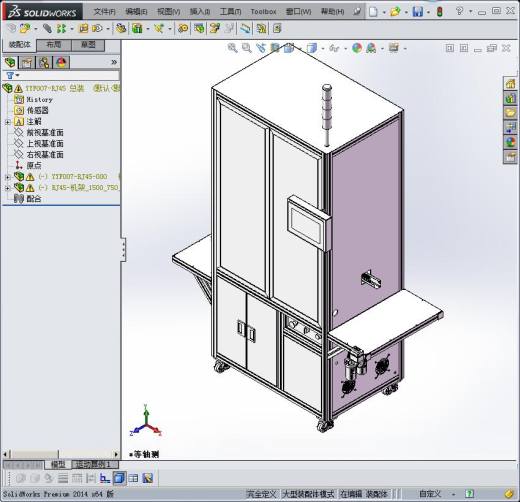Click the Open file folder icon
The height and width of the screenshot is (502, 520).
395,12
